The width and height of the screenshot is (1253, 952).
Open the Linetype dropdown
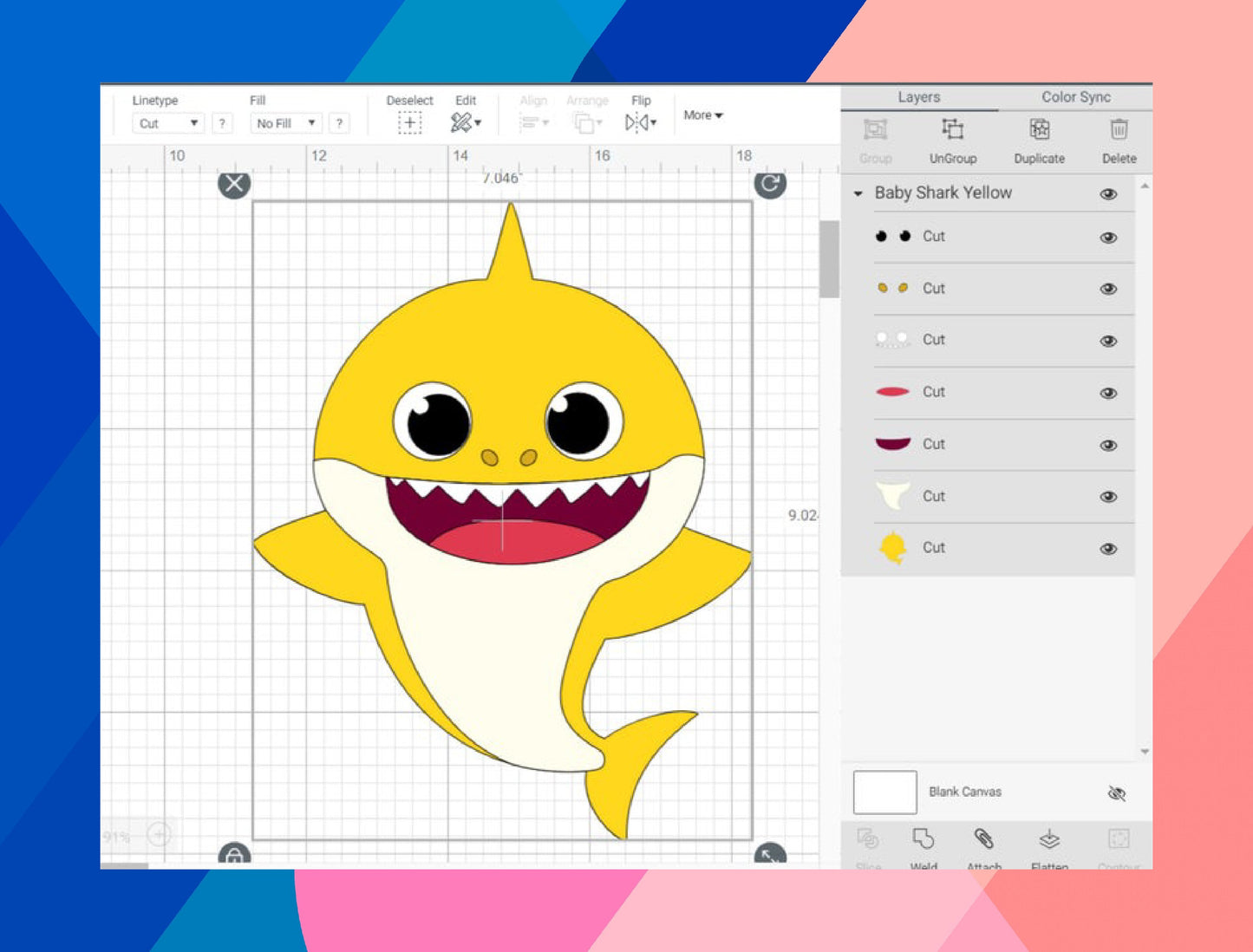click(x=168, y=123)
